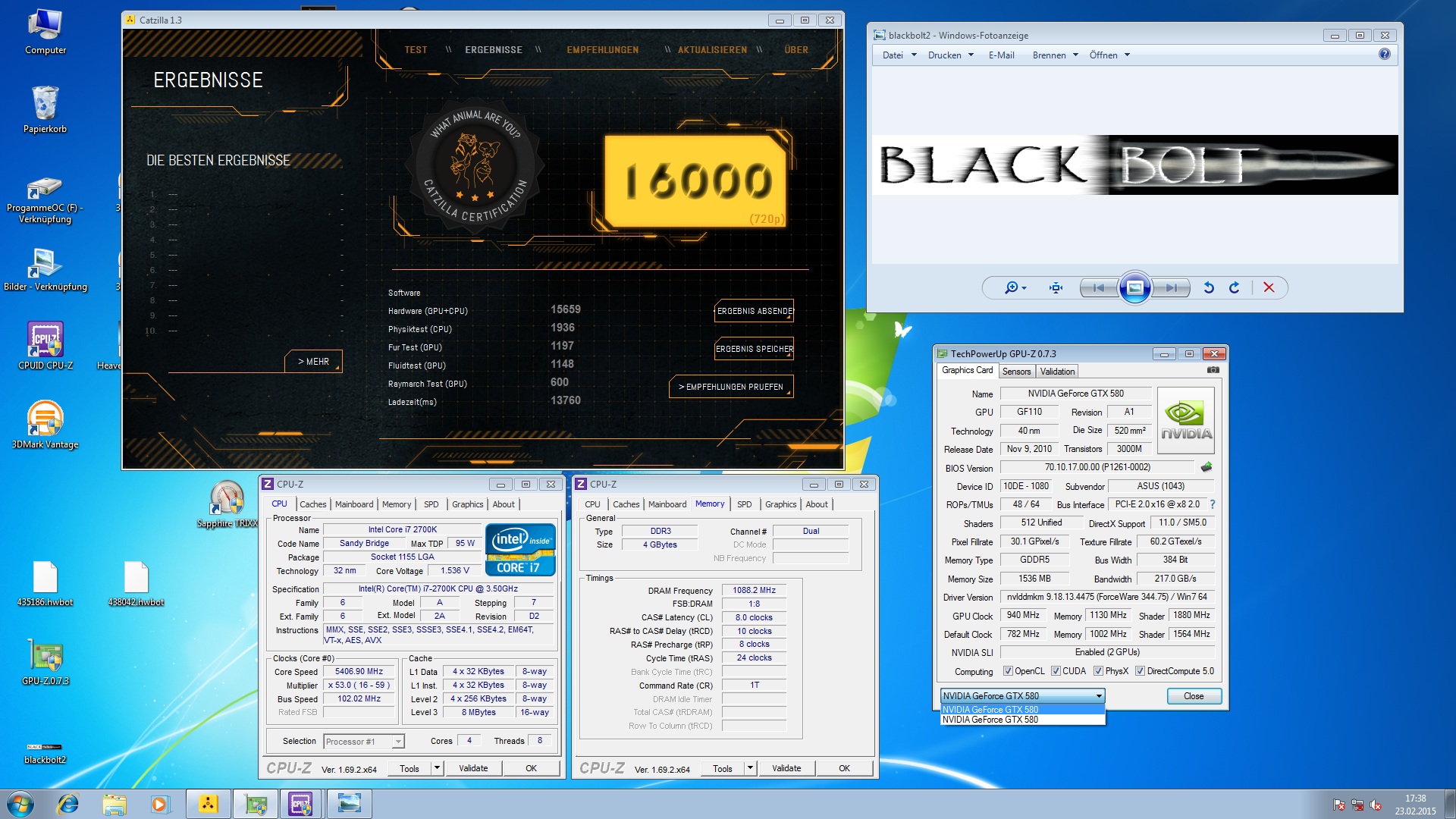The height and width of the screenshot is (819, 1456).
Task: Open the Sapphire TRIXX desktop shortcut
Action: coord(227,504)
